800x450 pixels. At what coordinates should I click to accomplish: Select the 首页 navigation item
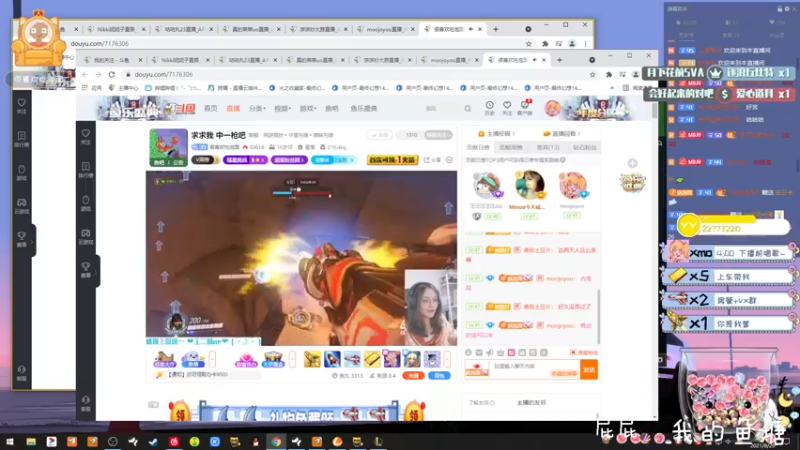211,108
